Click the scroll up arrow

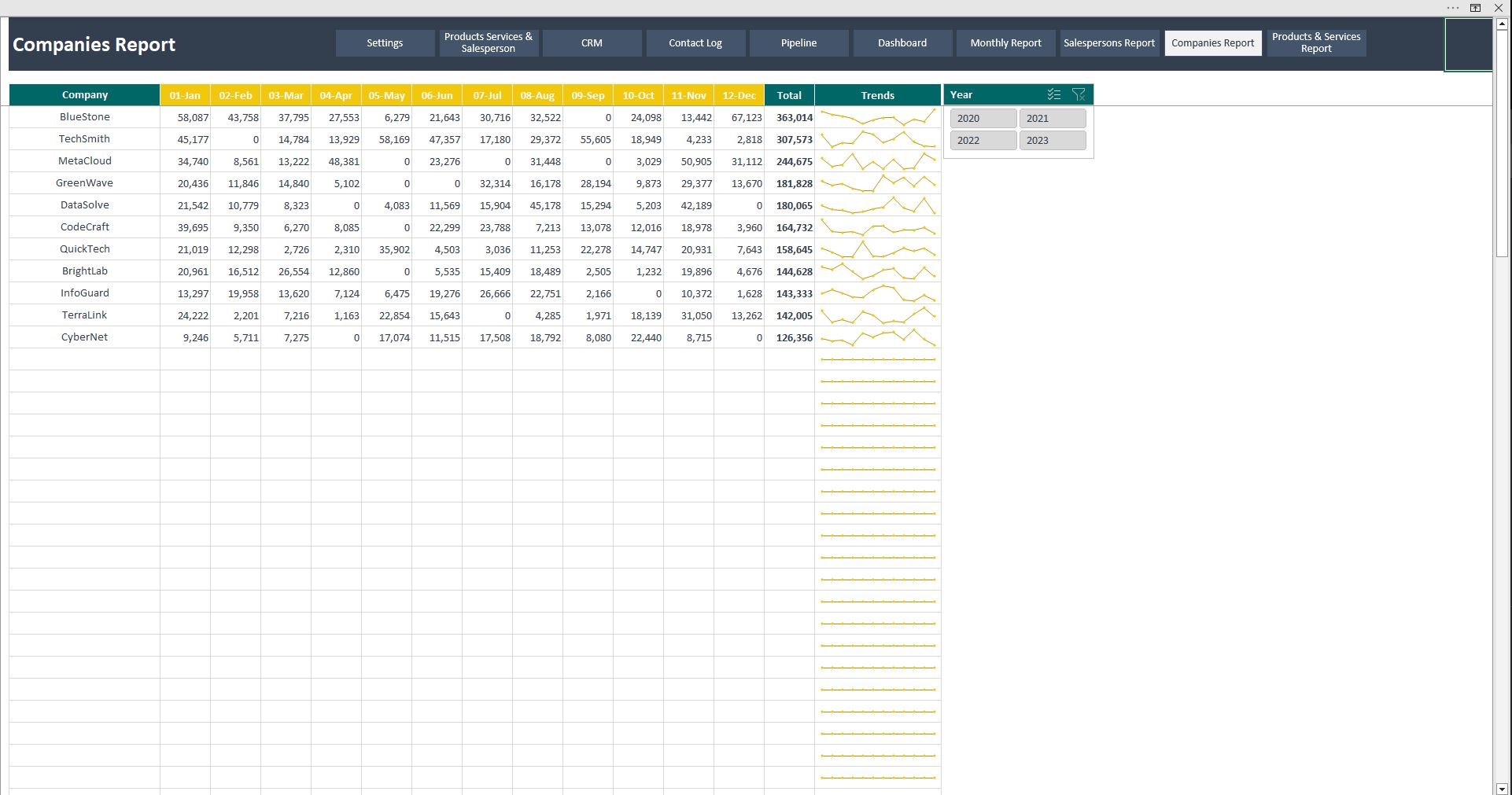click(1502, 24)
